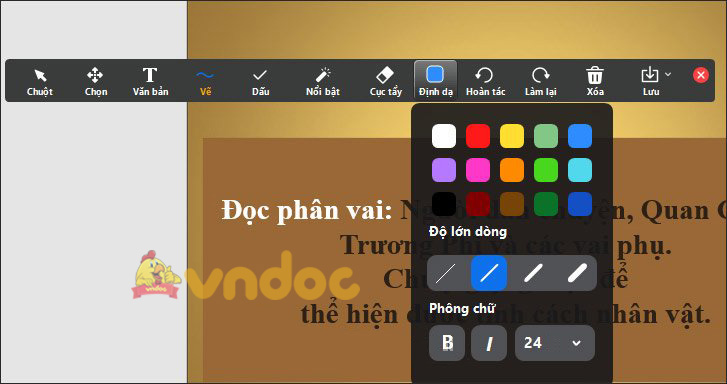Toggle italic font with I button
Screen dimensions: 727x384
point(489,343)
